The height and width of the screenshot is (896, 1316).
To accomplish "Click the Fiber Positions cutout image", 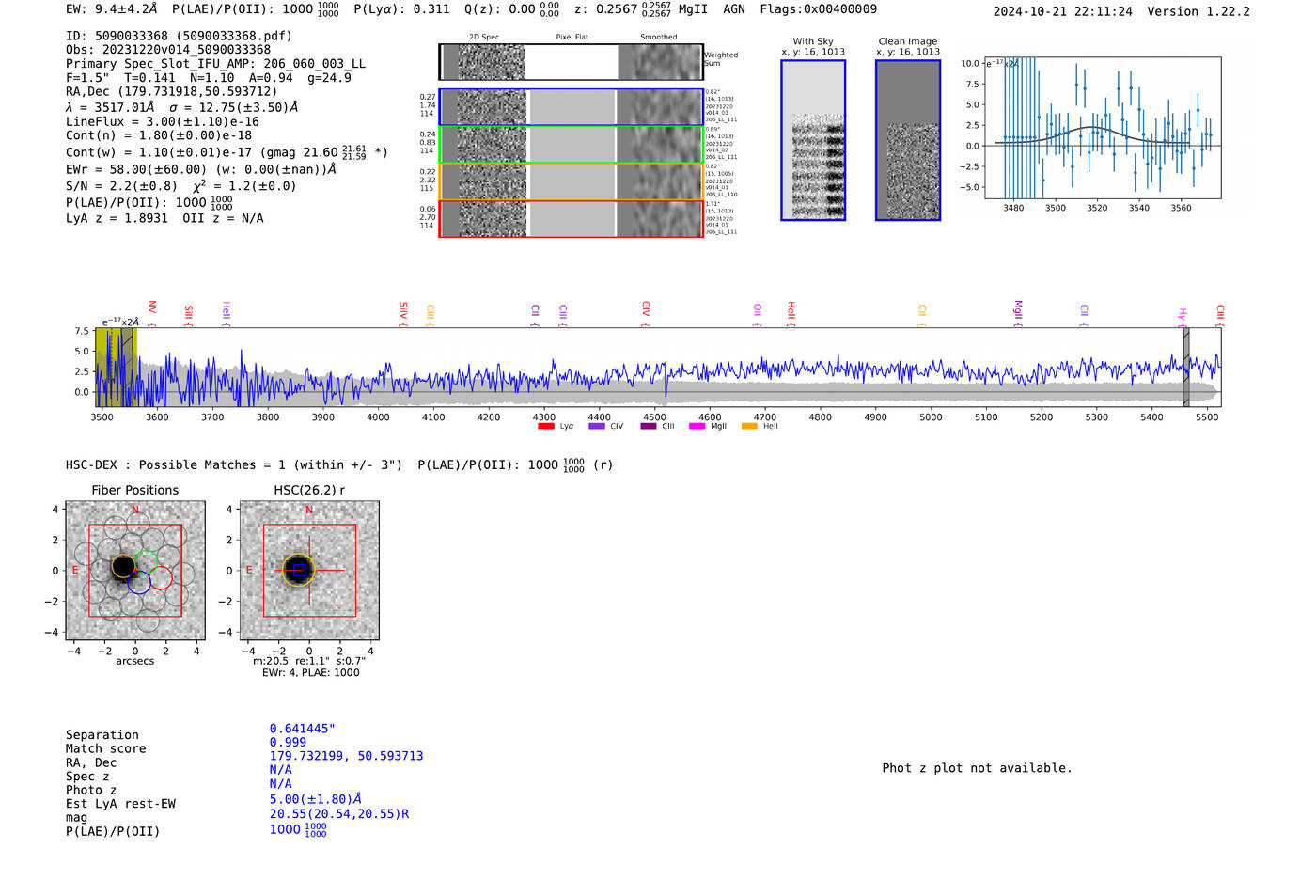I will [x=135, y=571].
